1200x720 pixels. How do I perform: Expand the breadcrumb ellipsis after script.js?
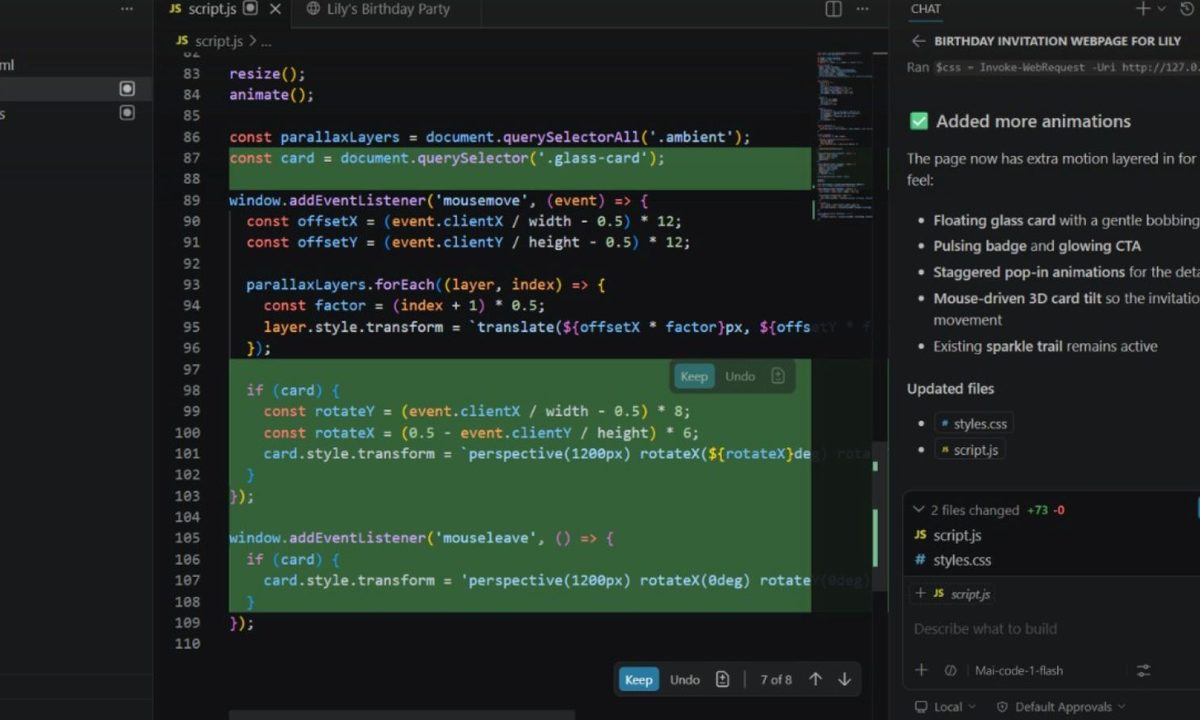[x=265, y=41]
